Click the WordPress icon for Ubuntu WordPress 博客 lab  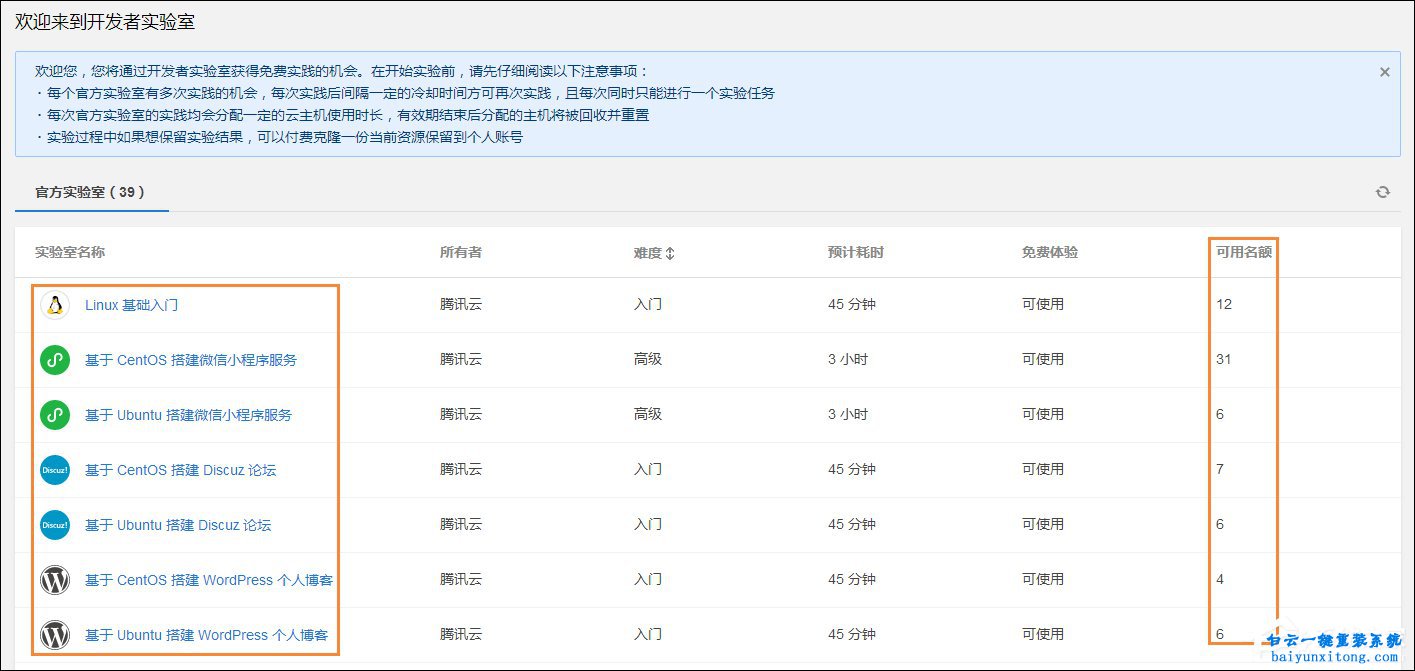[54, 634]
